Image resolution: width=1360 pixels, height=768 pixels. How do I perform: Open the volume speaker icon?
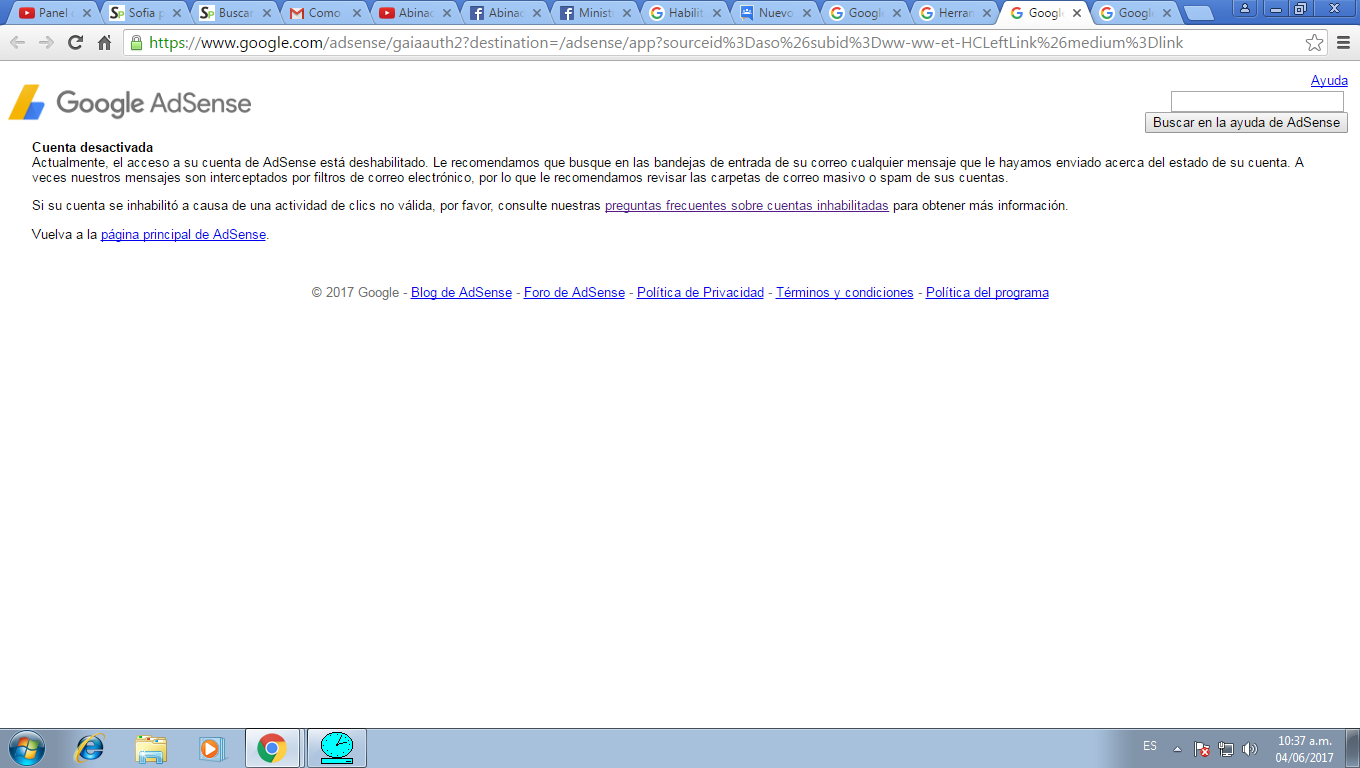[1249, 748]
